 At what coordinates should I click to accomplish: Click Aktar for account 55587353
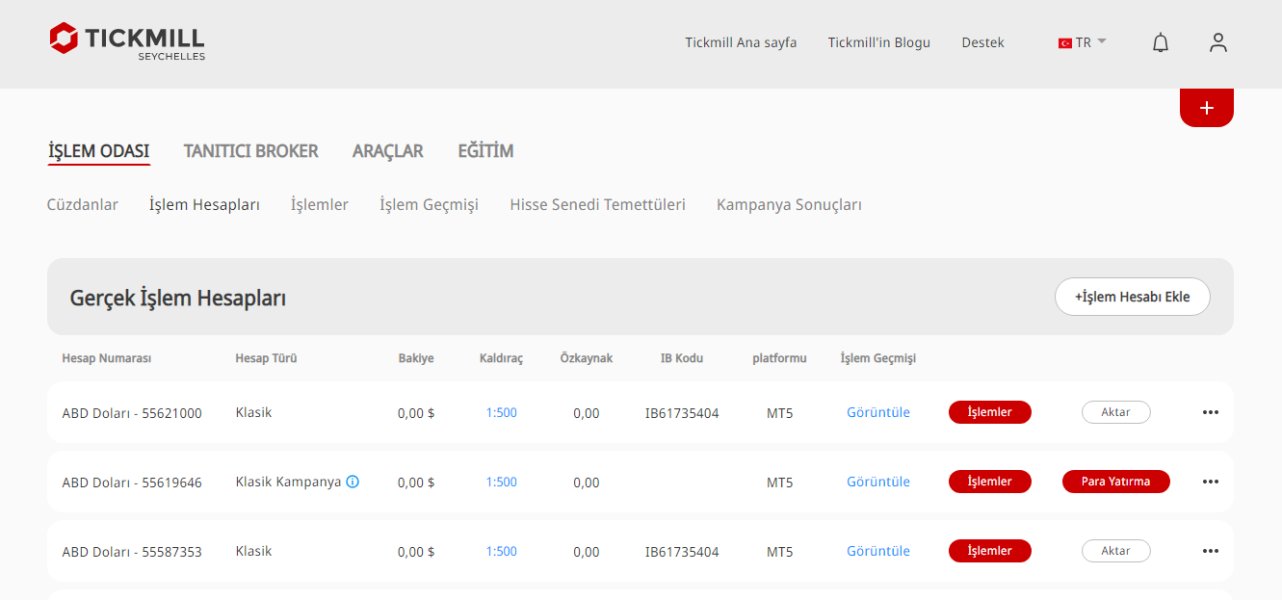[1116, 551]
